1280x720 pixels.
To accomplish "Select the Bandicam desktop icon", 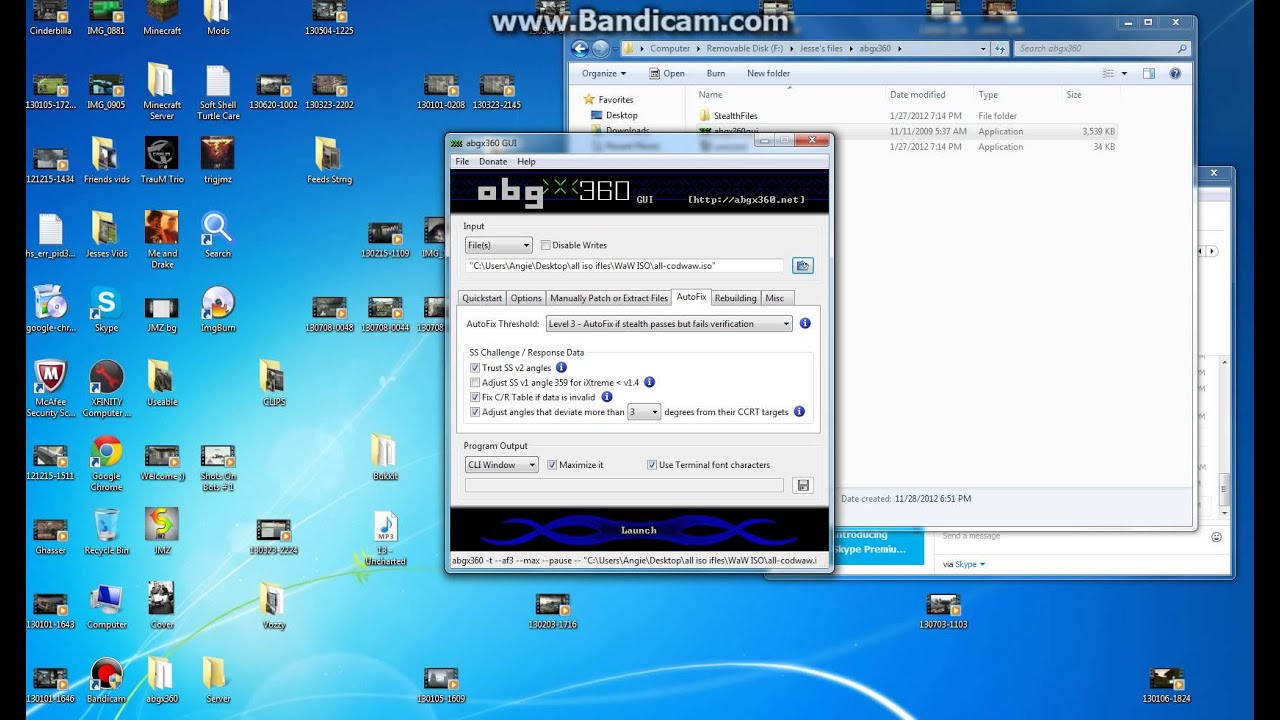I will (x=106, y=680).
